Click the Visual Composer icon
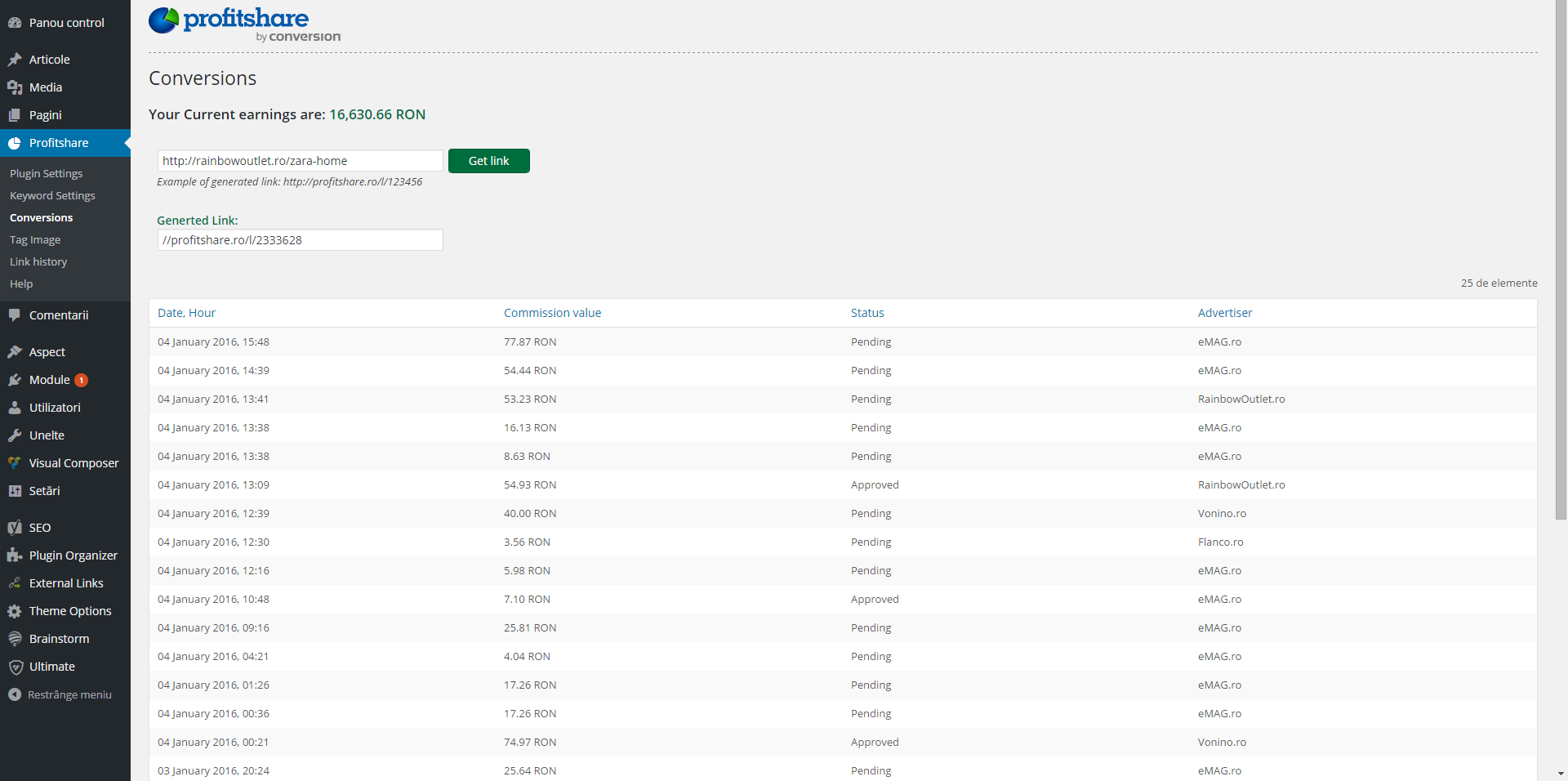This screenshot has height=781, width=1568. [x=15, y=463]
